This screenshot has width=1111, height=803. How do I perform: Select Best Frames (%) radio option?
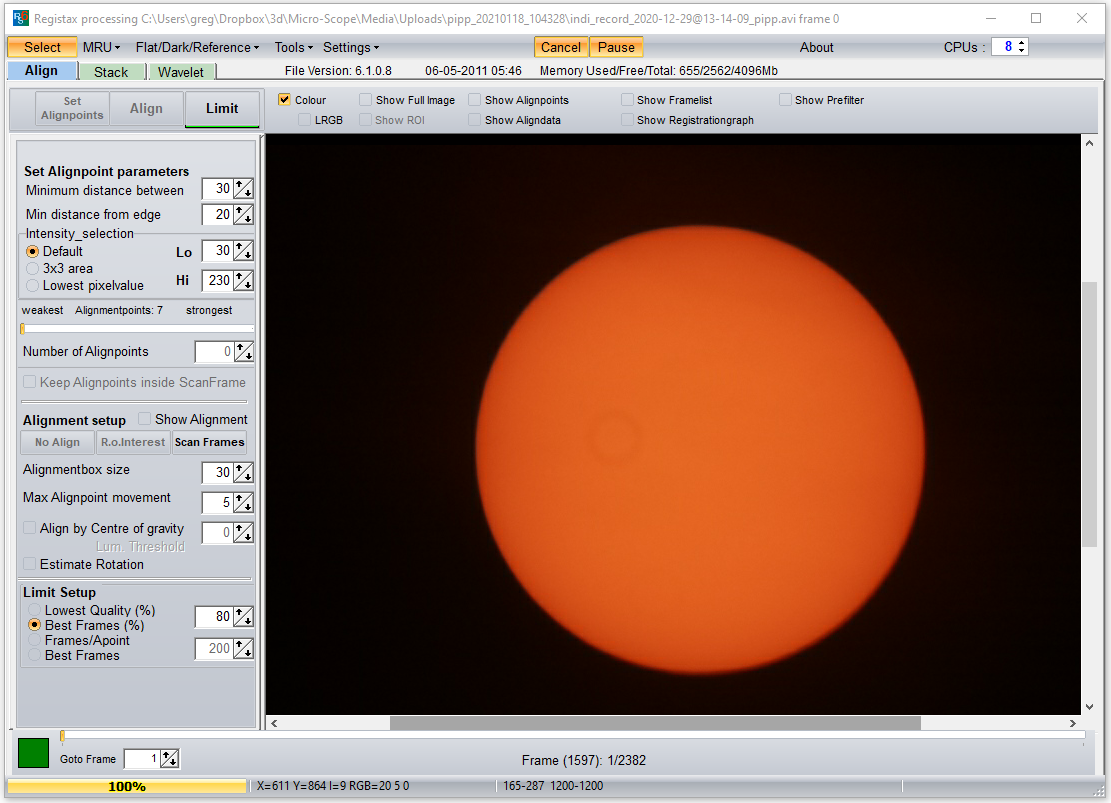pos(33,625)
